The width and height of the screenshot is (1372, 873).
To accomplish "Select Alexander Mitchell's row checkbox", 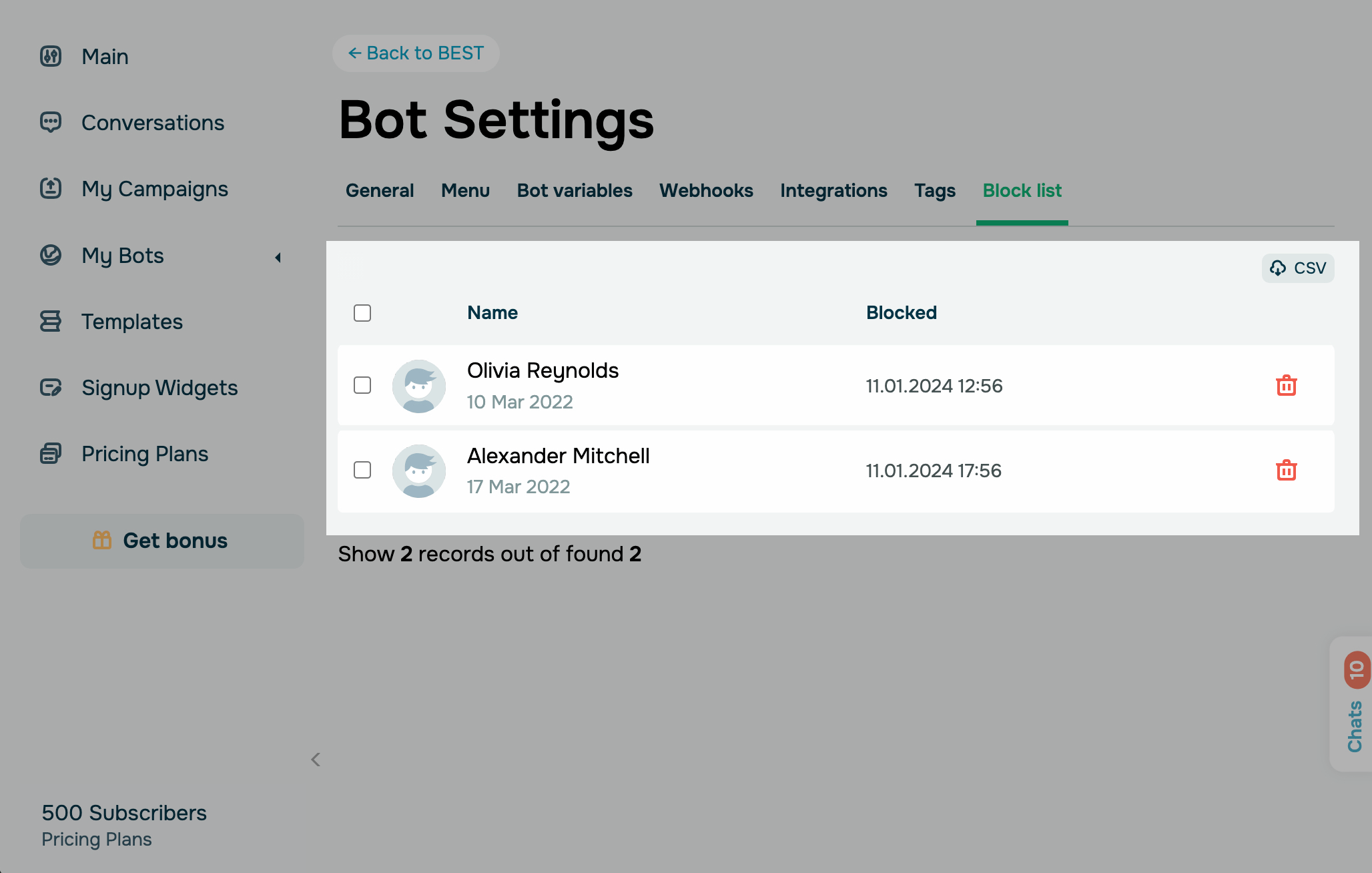I will tap(362, 470).
